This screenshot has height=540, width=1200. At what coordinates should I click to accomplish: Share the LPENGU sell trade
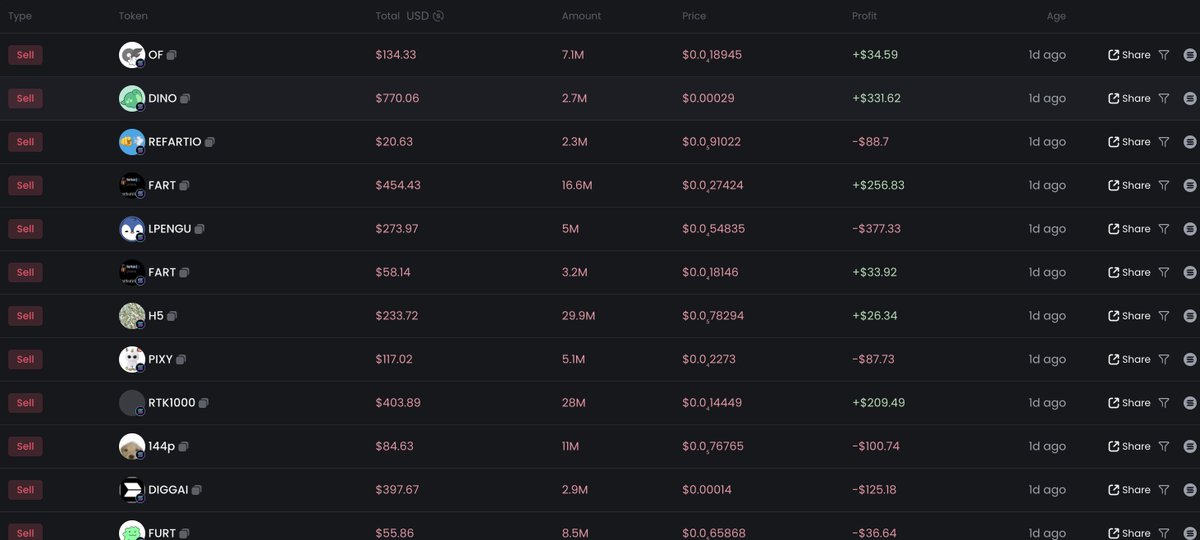pyautogui.click(x=1129, y=229)
